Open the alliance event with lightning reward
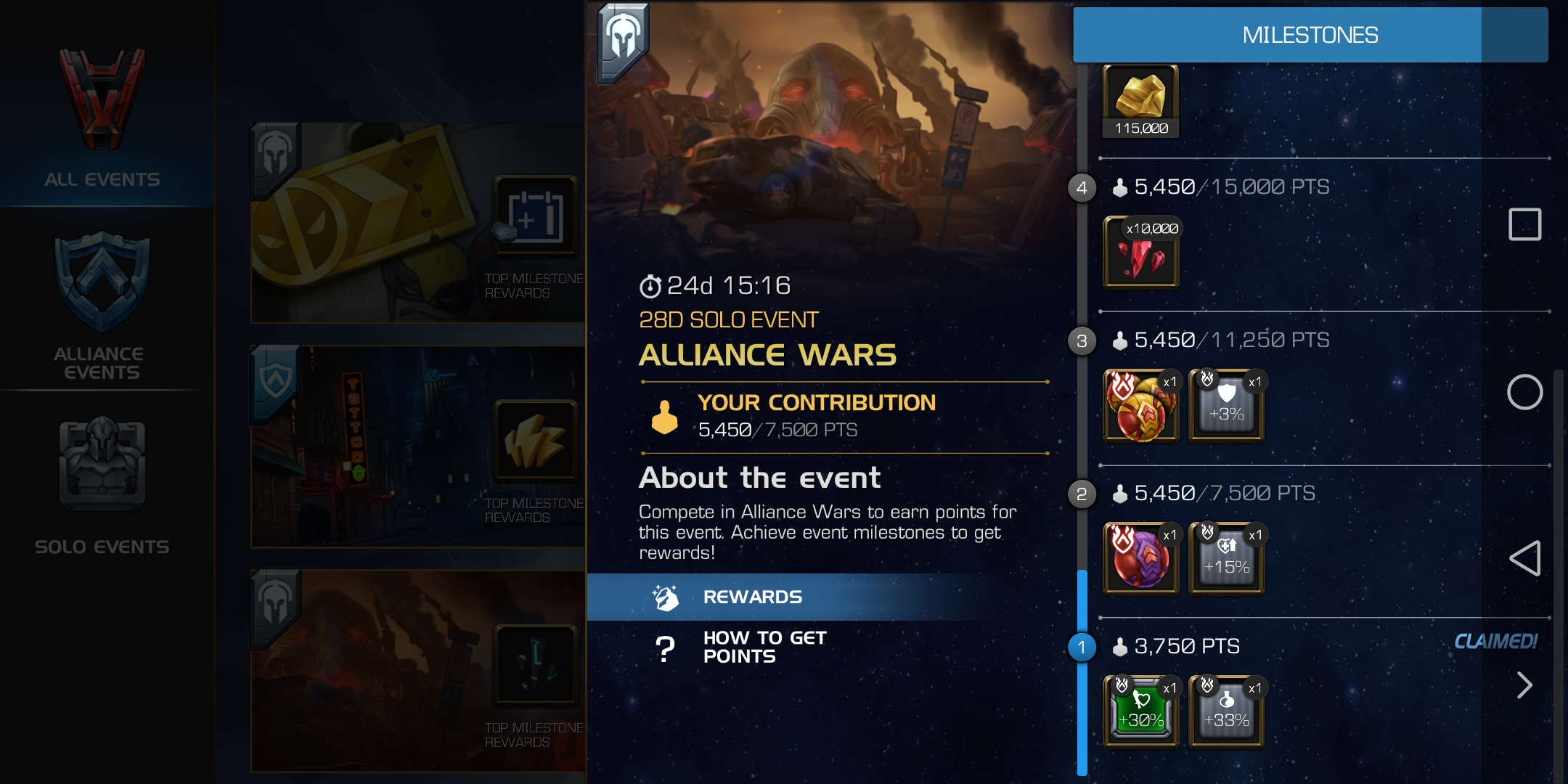The image size is (1568, 784). [418, 446]
